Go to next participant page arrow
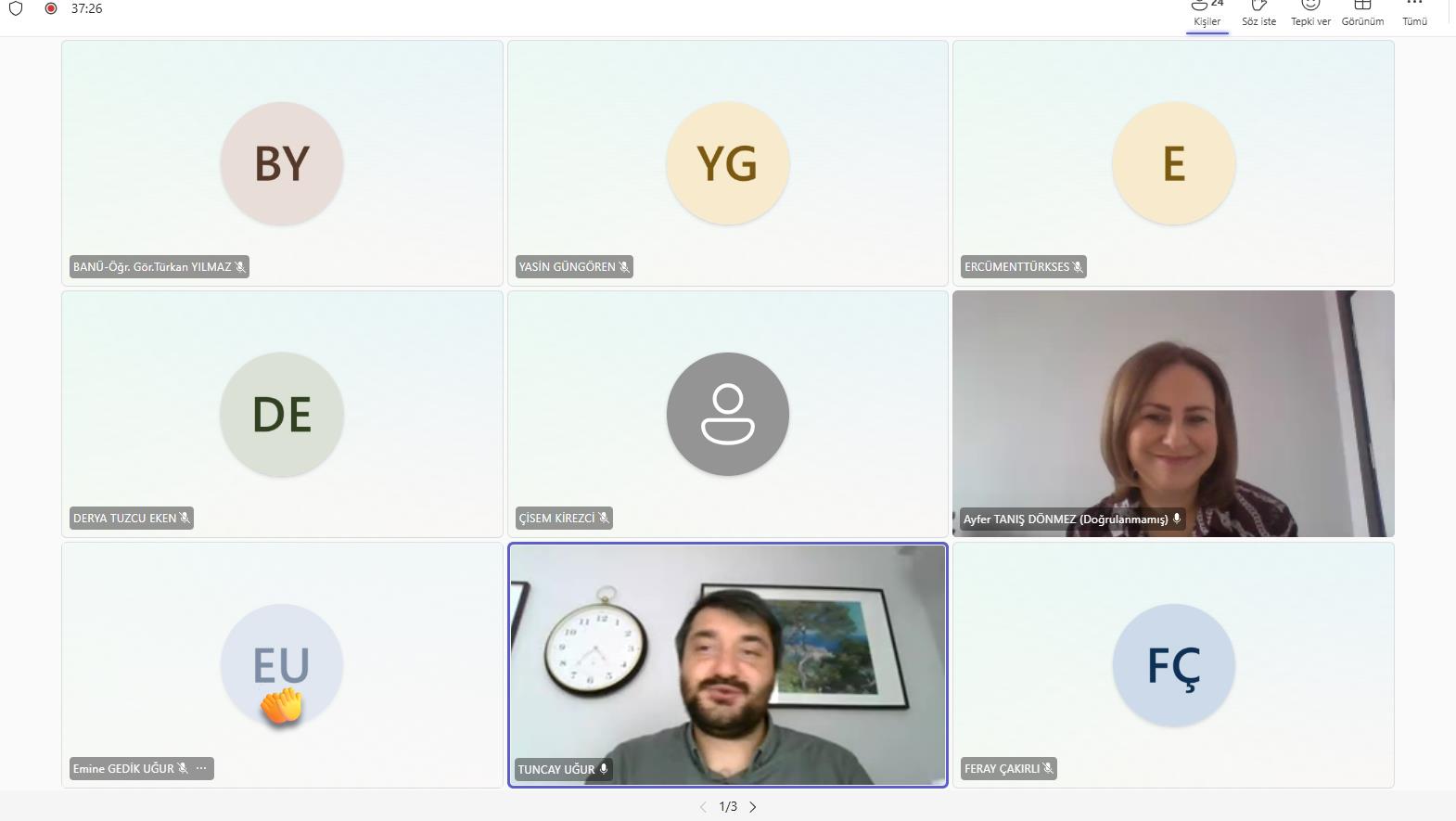1456x821 pixels. (x=753, y=807)
